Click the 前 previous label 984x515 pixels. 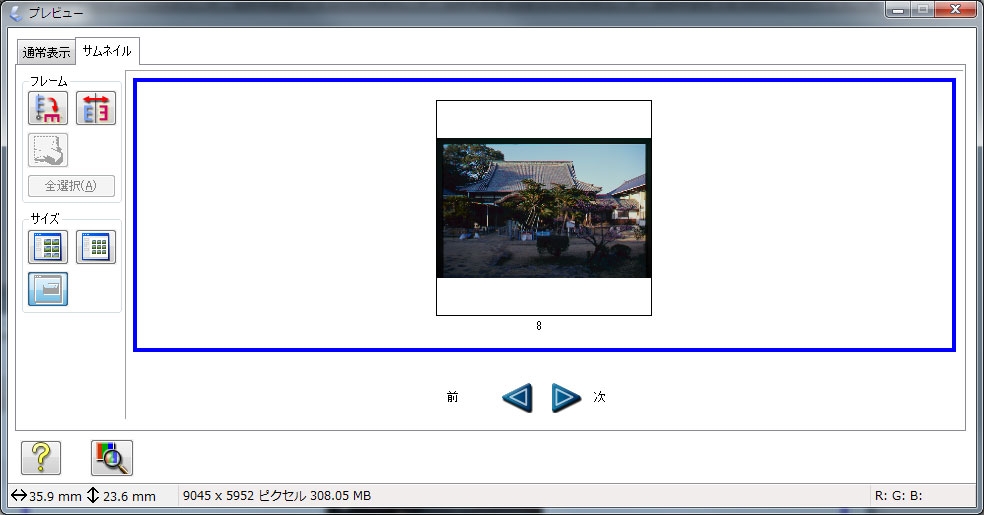[452, 396]
